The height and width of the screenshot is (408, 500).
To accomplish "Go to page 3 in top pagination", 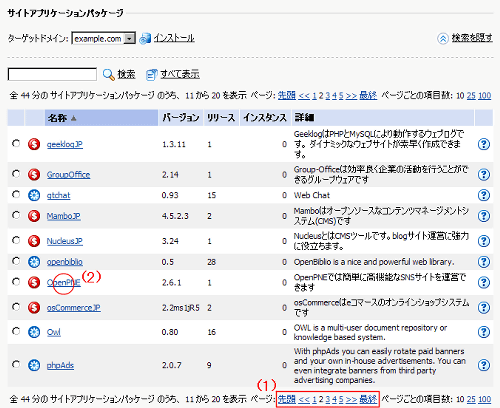I will coord(328,96).
